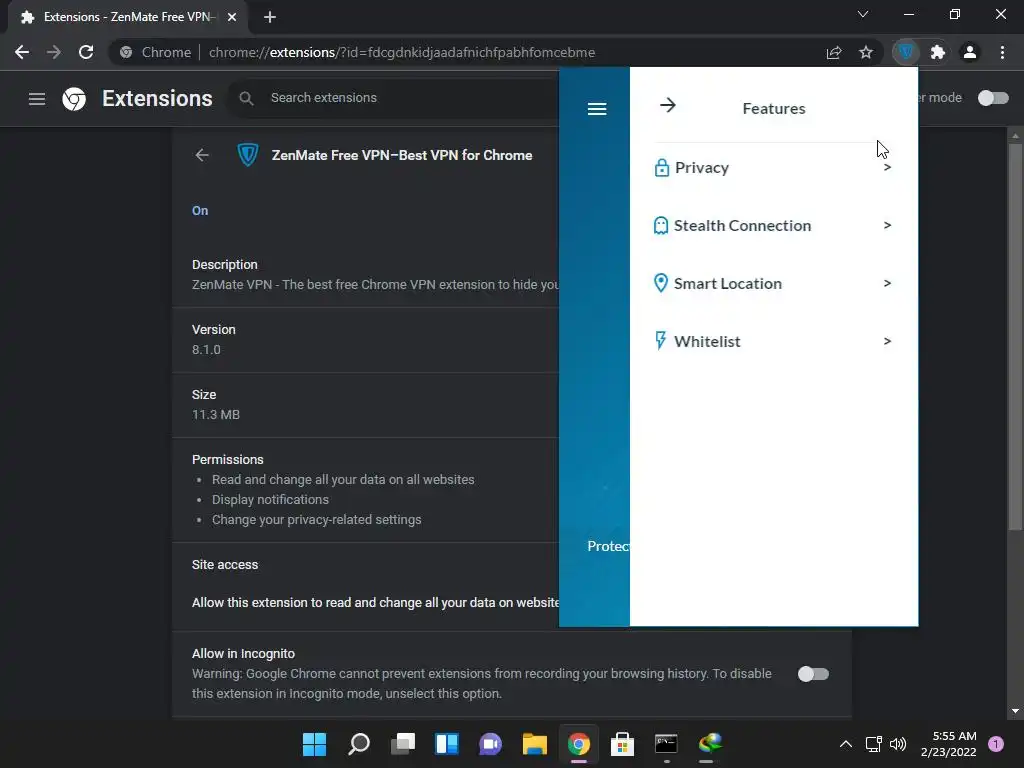Toggle Developer mode switch
The width and height of the screenshot is (1024, 768).
click(x=993, y=98)
